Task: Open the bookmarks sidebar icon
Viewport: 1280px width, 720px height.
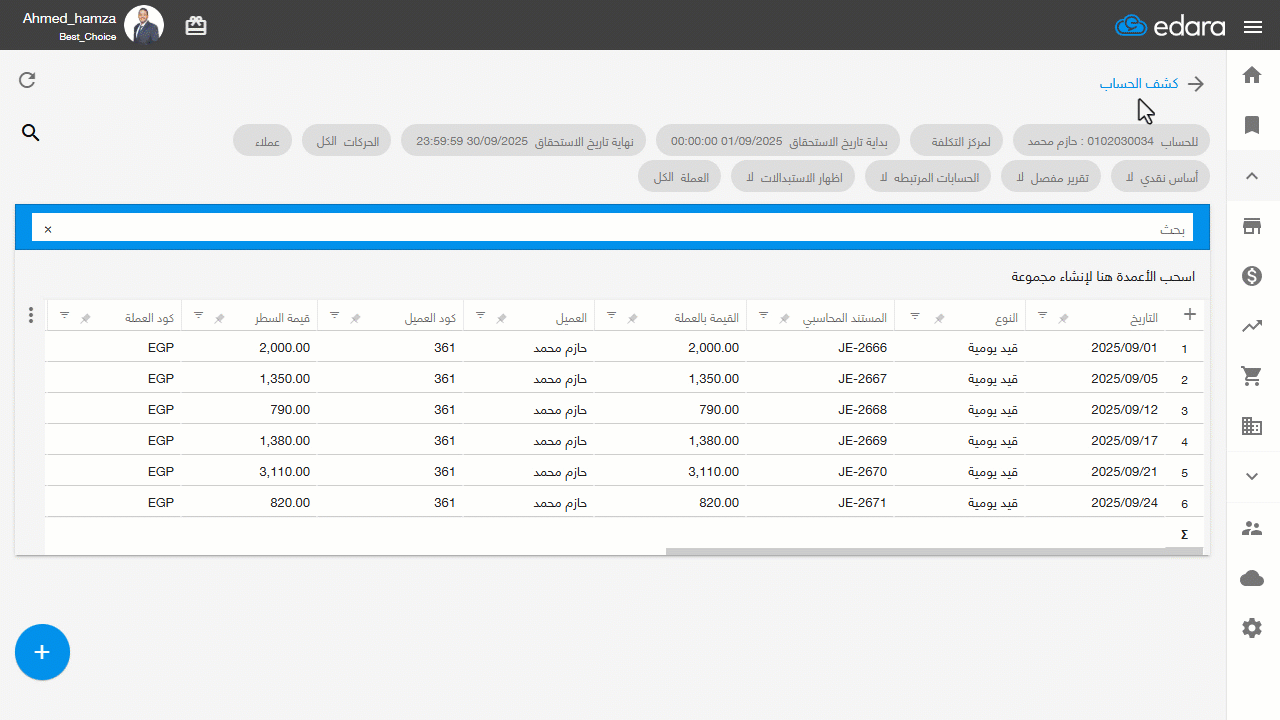Action: pos(1252,125)
